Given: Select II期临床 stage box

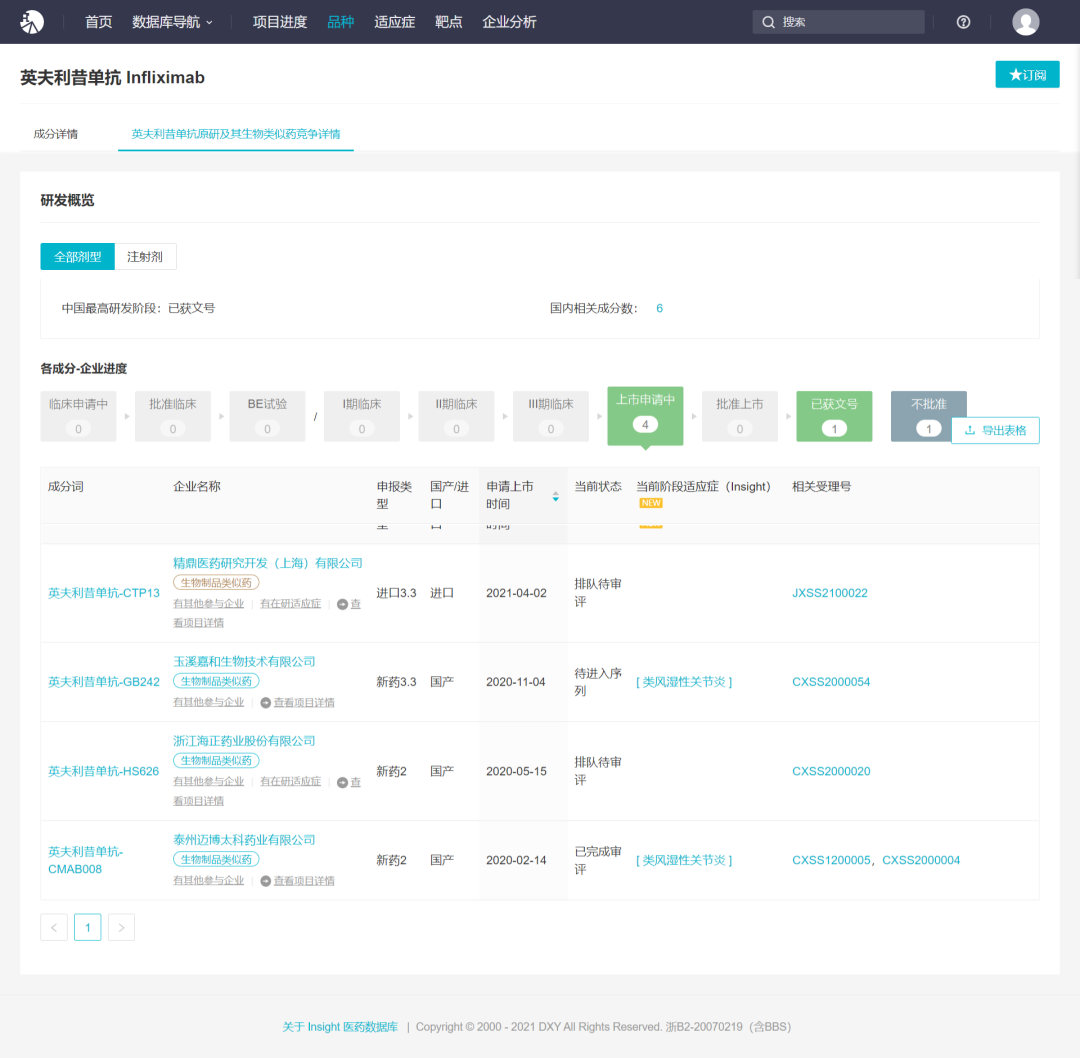Looking at the screenshot, I should point(456,416).
